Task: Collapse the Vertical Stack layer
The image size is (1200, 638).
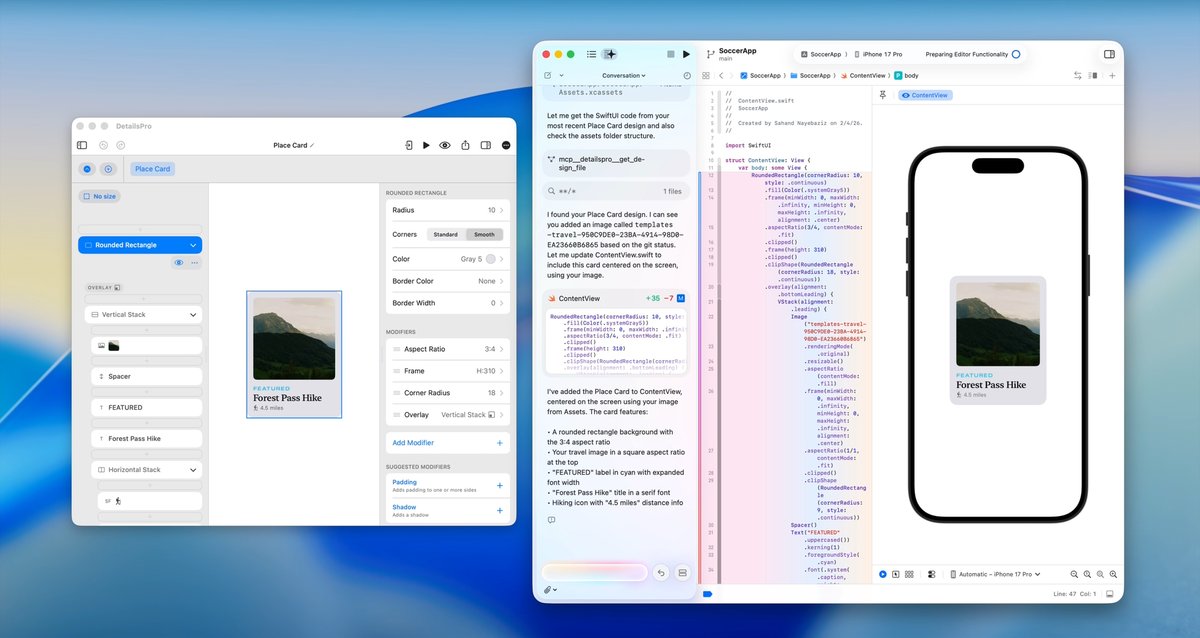Action: 193,314
